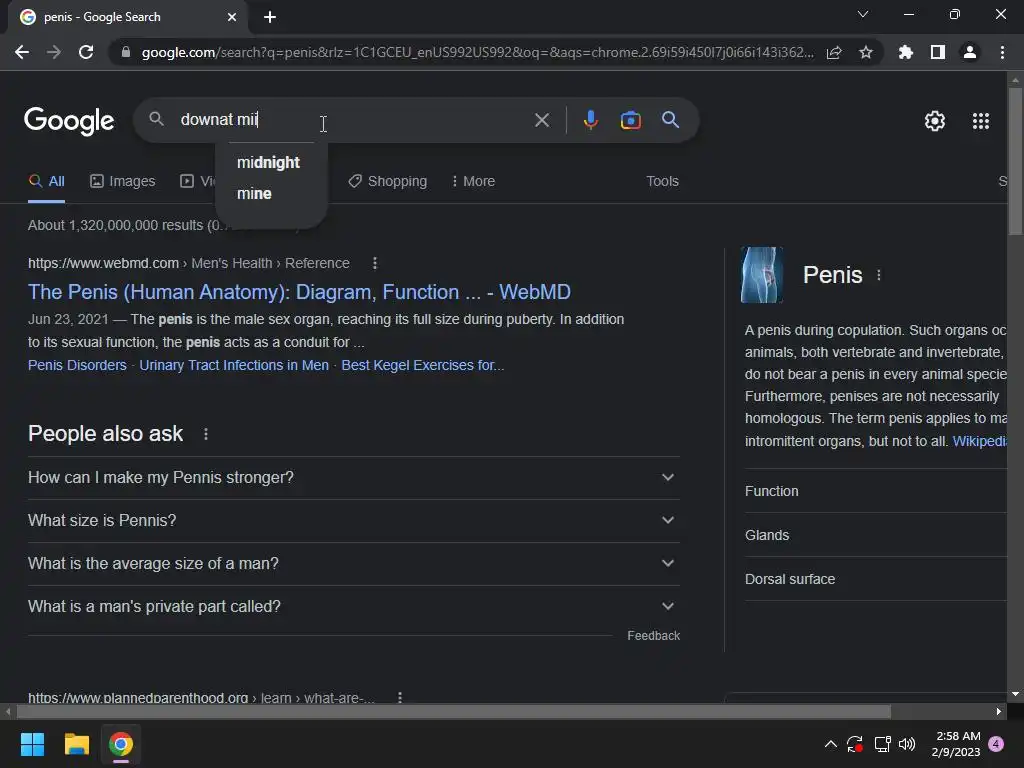Screen dimensions: 1024x768
Task: Click the network tray icon
Action: click(x=882, y=744)
